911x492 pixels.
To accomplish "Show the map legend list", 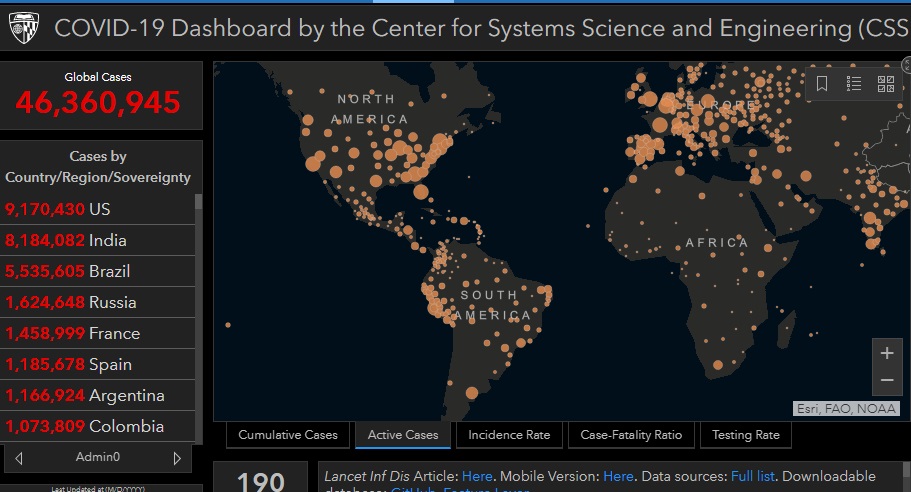I will 854,84.
